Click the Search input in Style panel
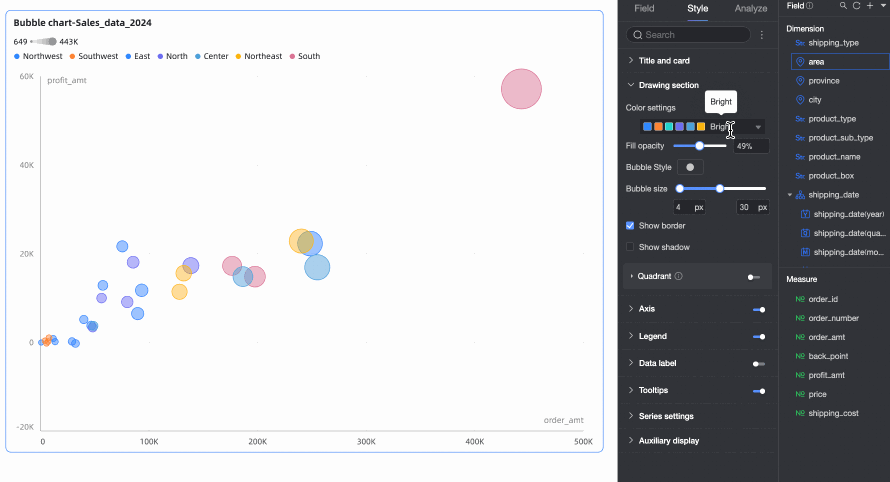 click(689, 35)
